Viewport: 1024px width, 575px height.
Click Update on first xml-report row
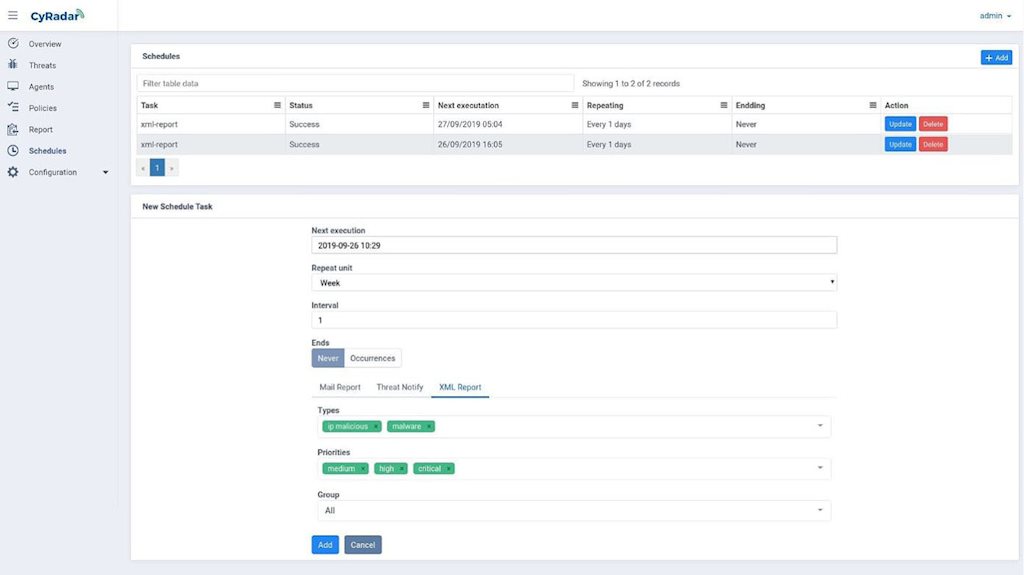click(900, 125)
